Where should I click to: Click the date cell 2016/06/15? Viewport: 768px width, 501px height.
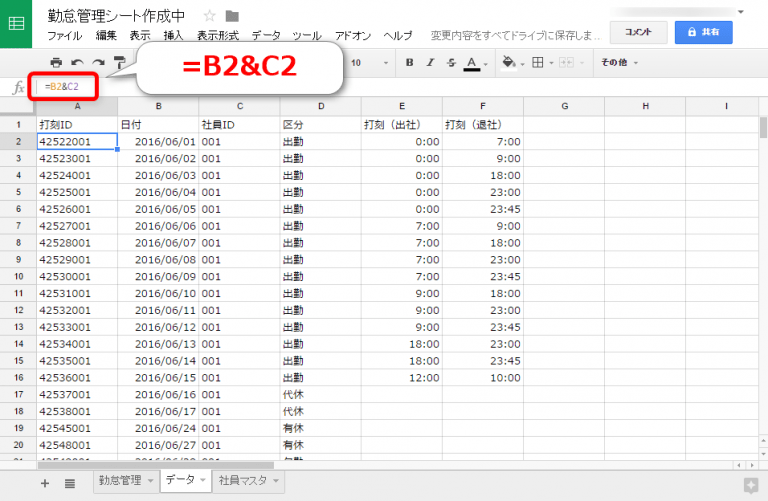[158, 378]
